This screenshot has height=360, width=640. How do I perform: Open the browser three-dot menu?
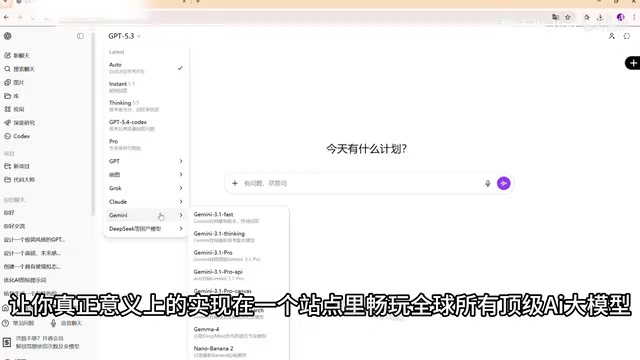point(634,17)
